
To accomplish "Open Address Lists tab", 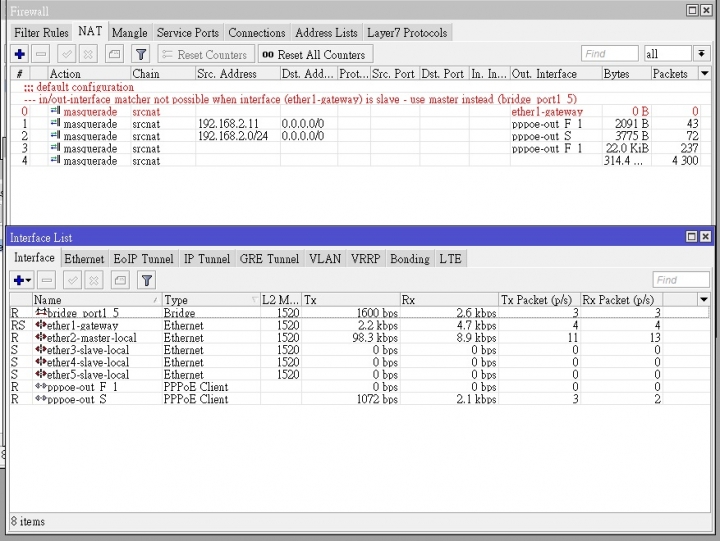I will (x=326, y=33).
